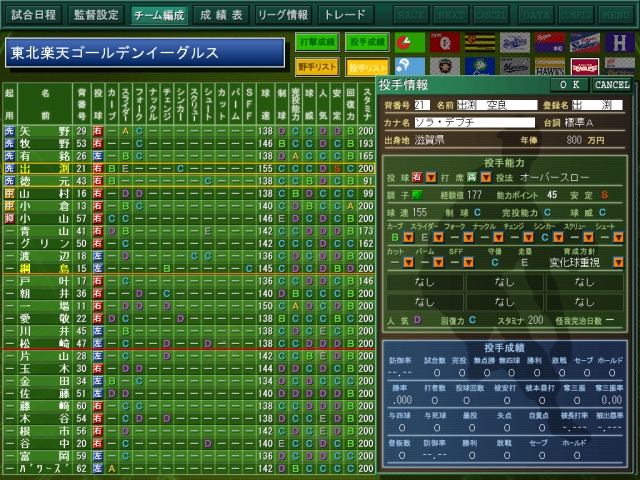Open the 投球 throwing hand dropdown
Screen dimensions: 640x480
tap(431, 177)
